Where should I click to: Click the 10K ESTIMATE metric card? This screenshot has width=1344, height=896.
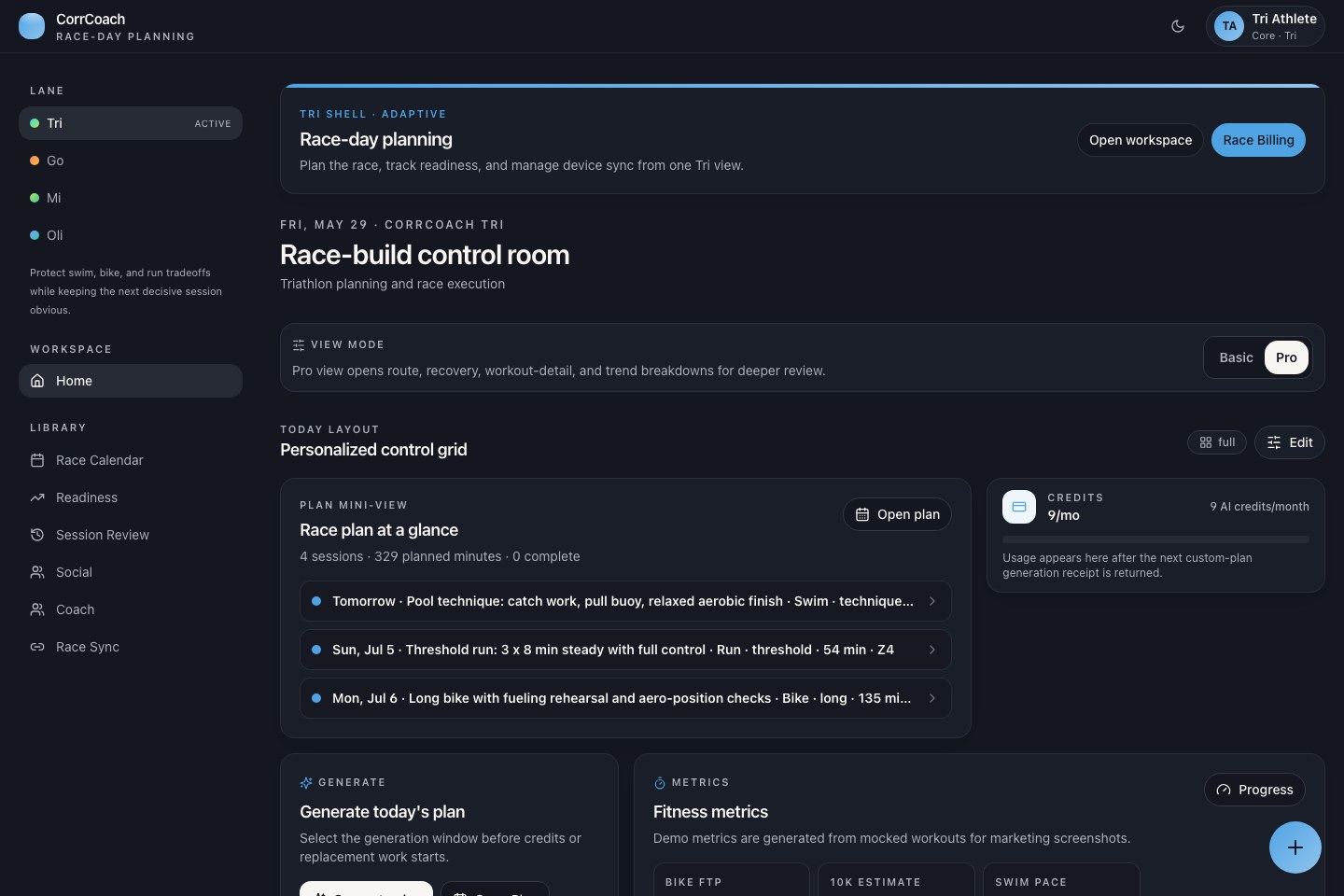(x=896, y=879)
